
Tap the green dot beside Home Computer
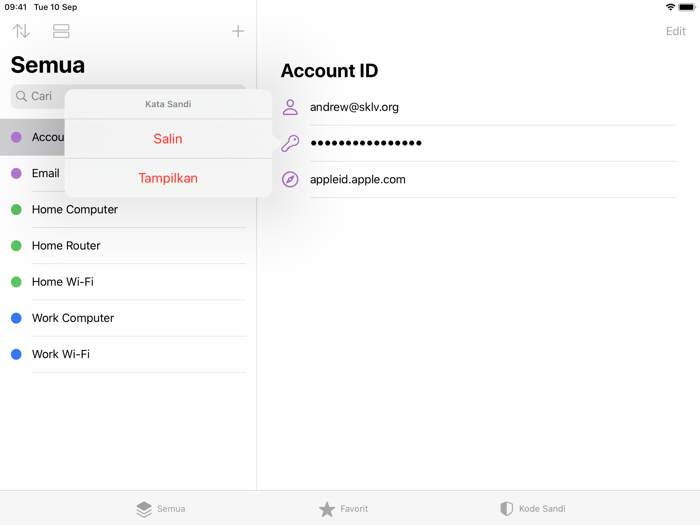point(16,209)
